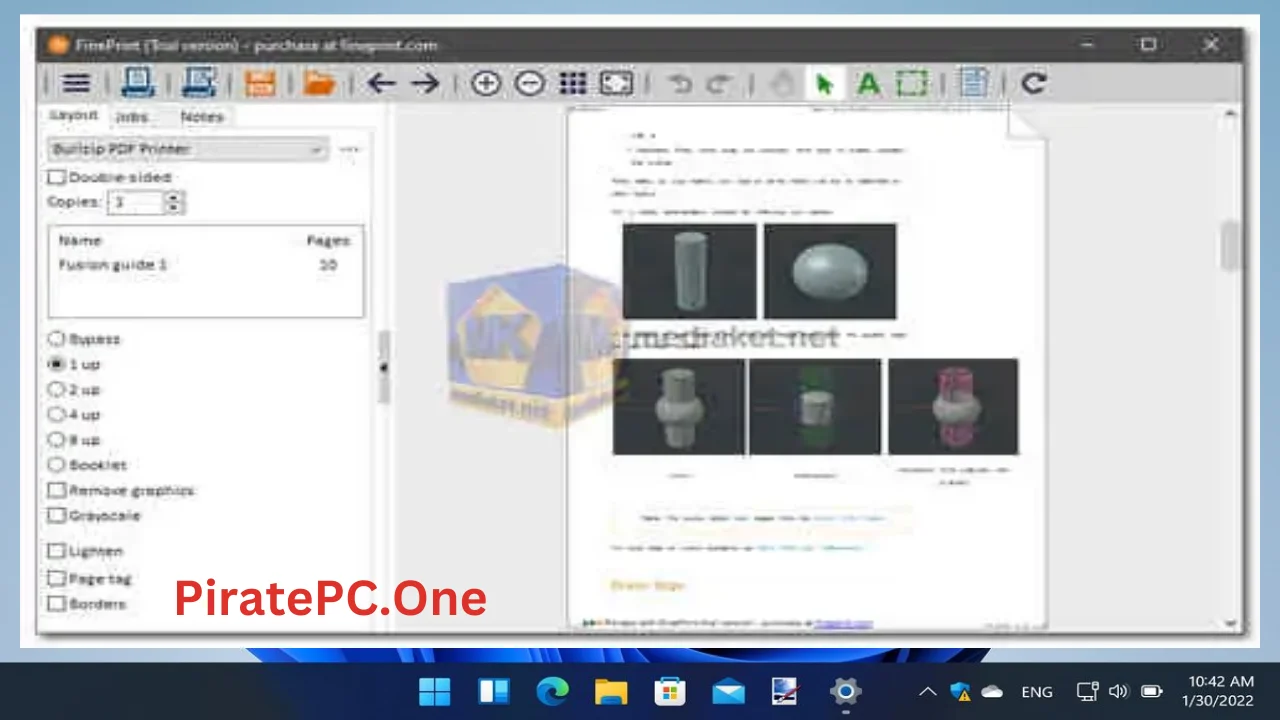The width and height of the screenshot is (1280, 720).
Task: Switch to the Jobs tab
Action: coord(131,117)
